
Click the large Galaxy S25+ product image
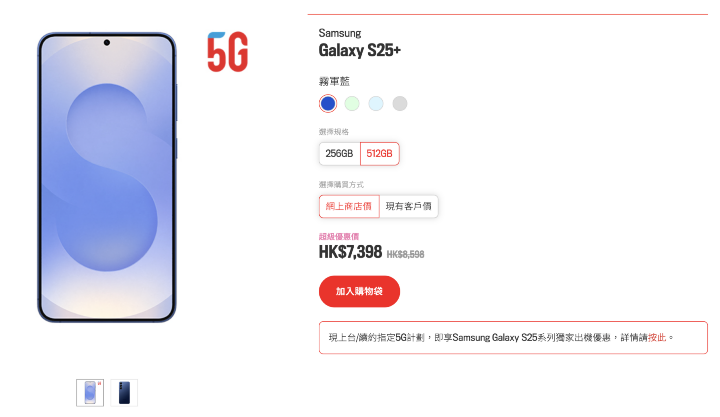pyautogui.click(x=107, y=178)
